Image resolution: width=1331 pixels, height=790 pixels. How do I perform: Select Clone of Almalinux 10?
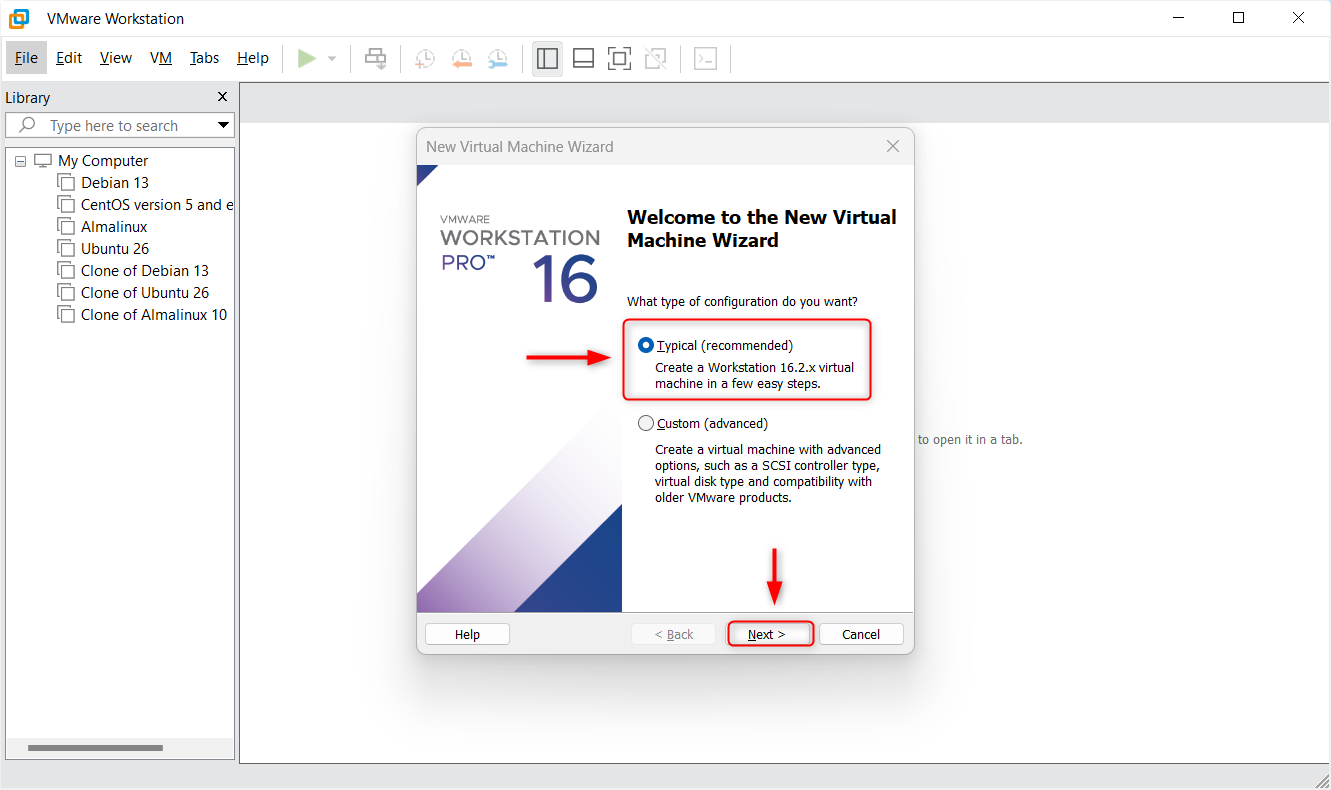[154, 314]
